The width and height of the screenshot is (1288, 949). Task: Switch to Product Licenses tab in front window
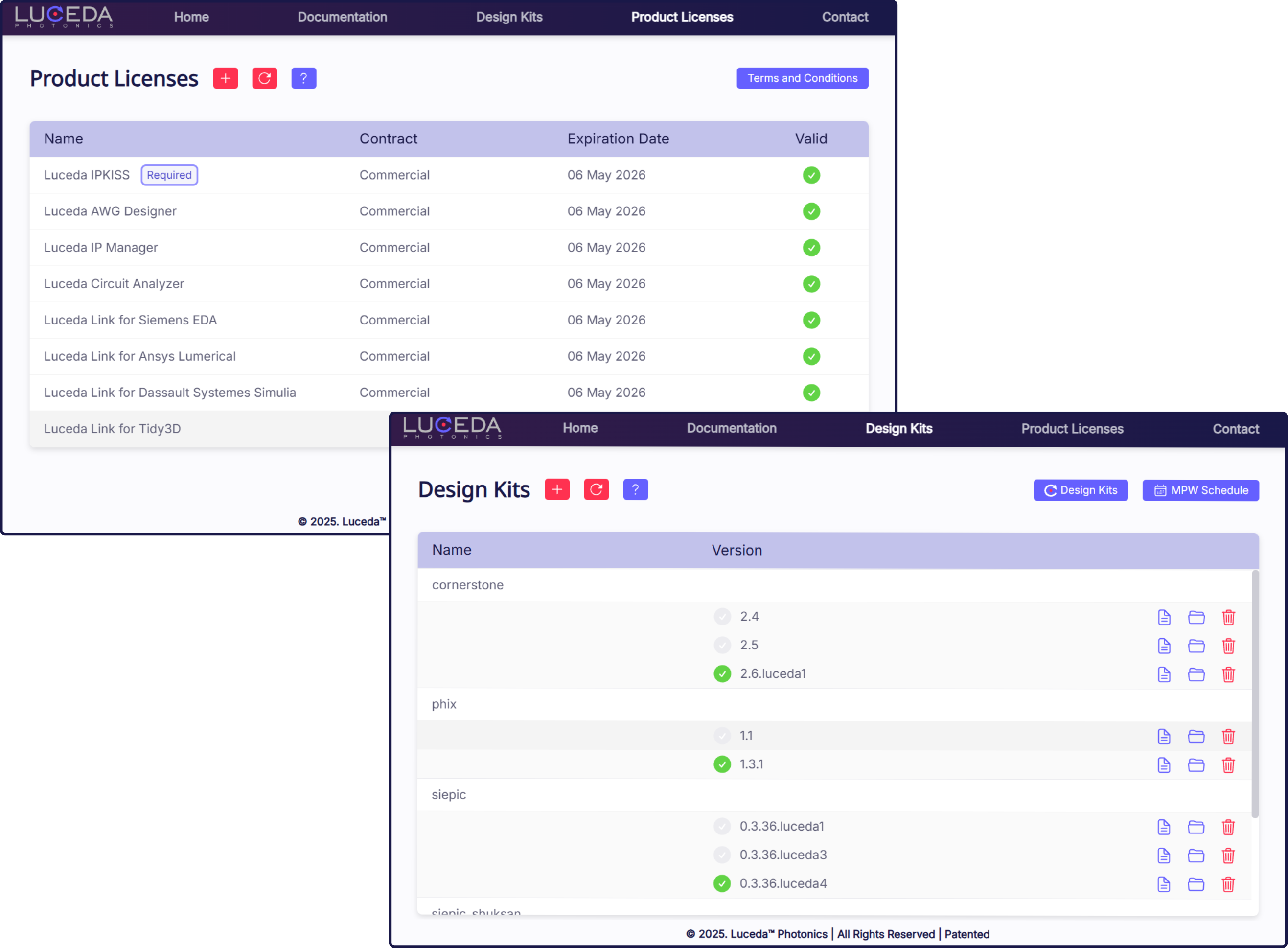pyautogui.click(x=1072, y=429)
